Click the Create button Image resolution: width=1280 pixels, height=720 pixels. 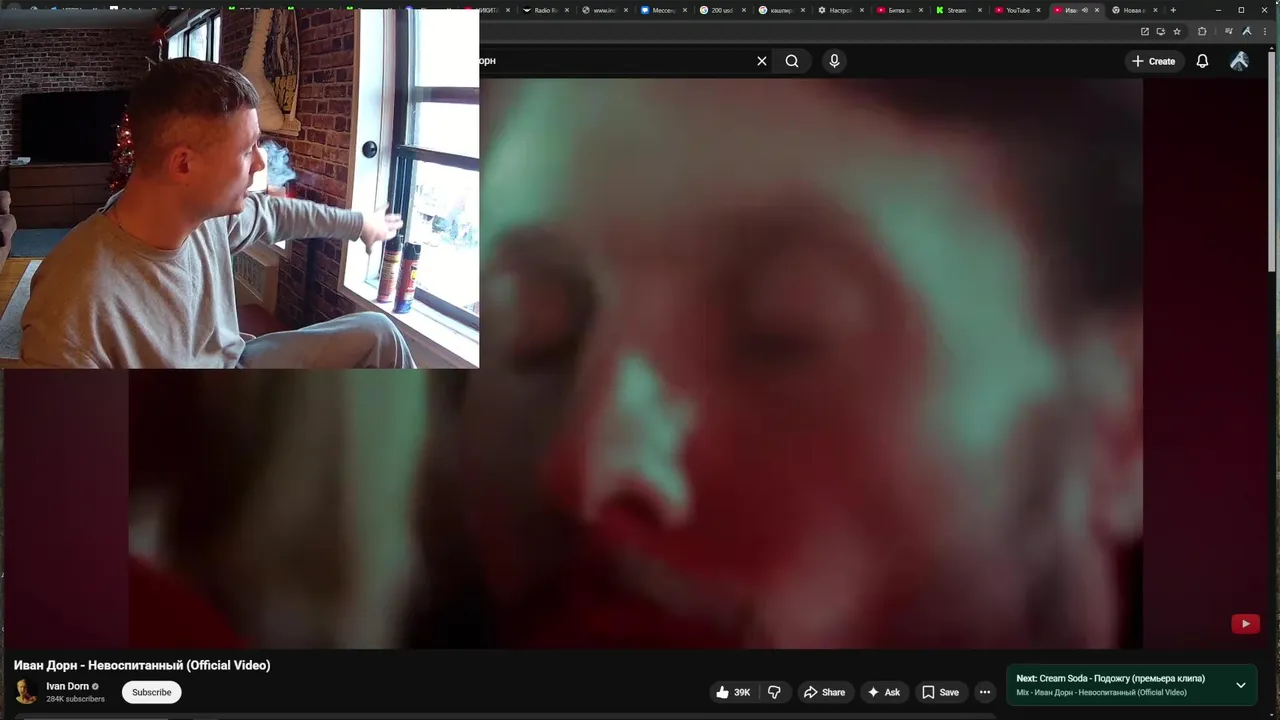(1153, 61)
